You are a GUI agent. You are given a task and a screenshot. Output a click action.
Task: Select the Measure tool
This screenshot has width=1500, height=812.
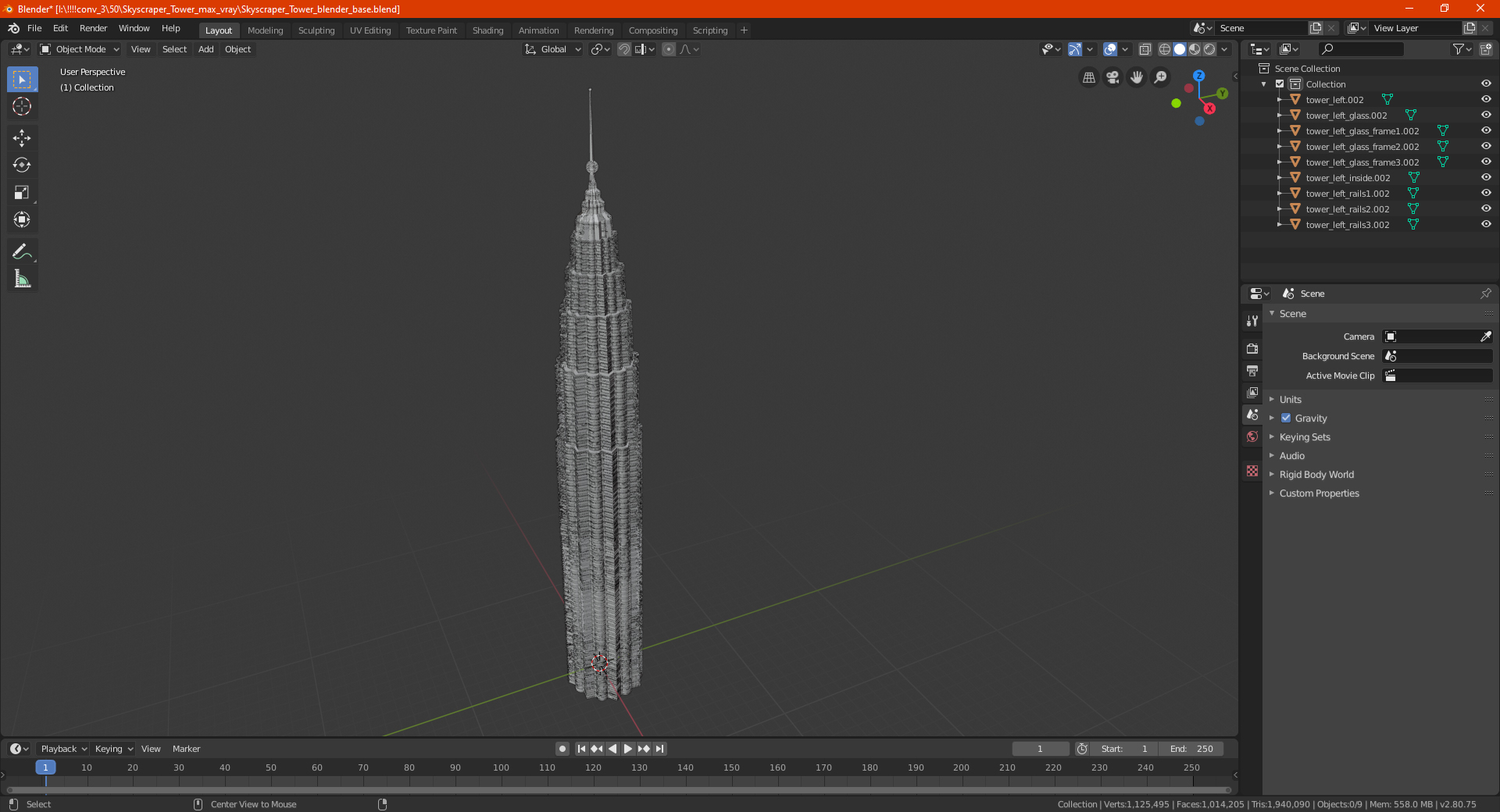[x=22, y=279]
